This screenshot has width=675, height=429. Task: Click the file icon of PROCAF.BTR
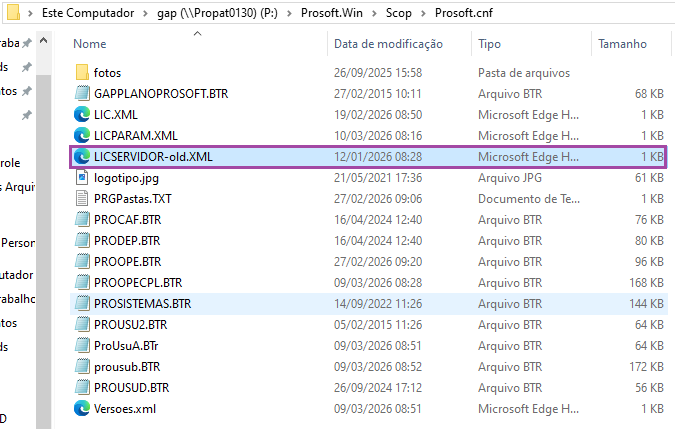(x=82, y=219)
